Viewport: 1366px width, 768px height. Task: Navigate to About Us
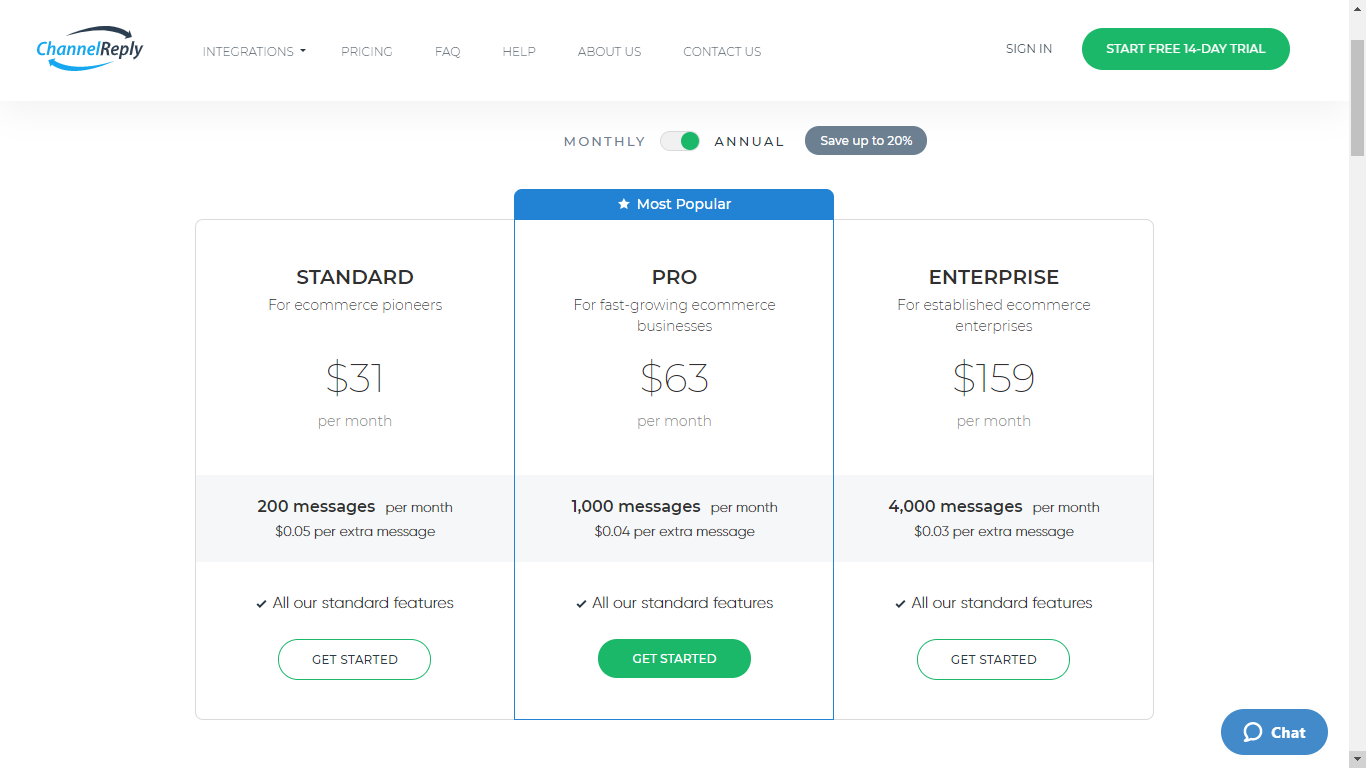click(610, 51)
